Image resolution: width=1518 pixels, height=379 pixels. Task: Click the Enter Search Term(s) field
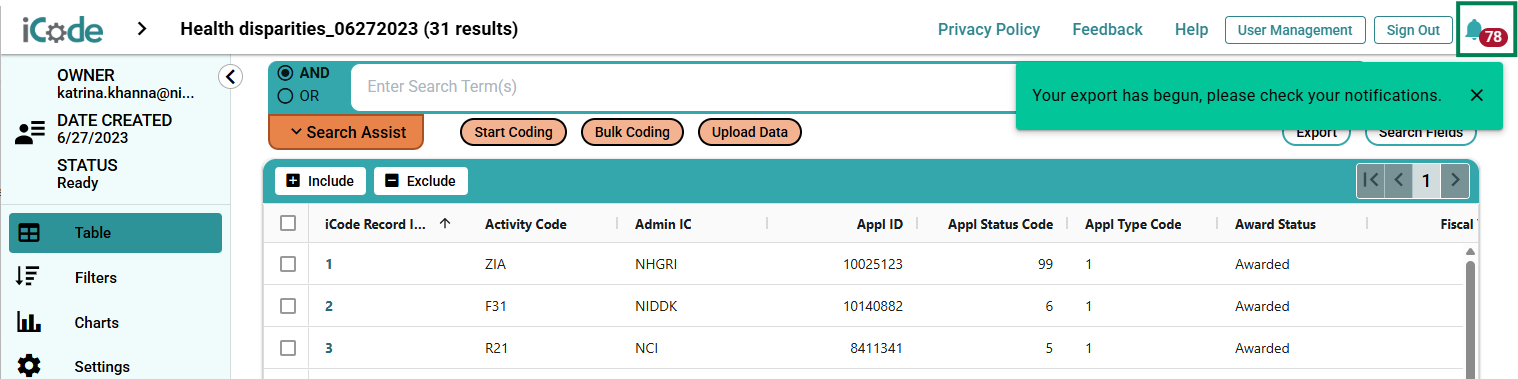pyautogui.click(x=683, y=87)
